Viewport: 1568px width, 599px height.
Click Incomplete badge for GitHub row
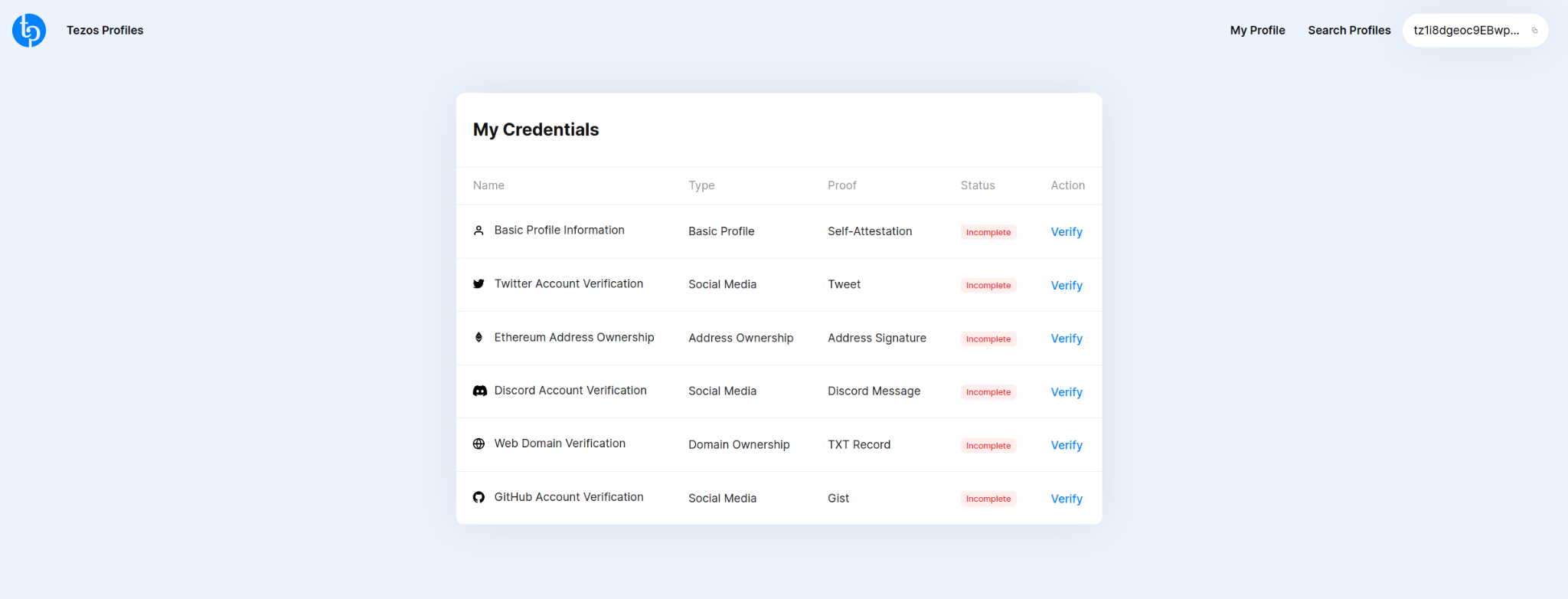click(988, 499)
